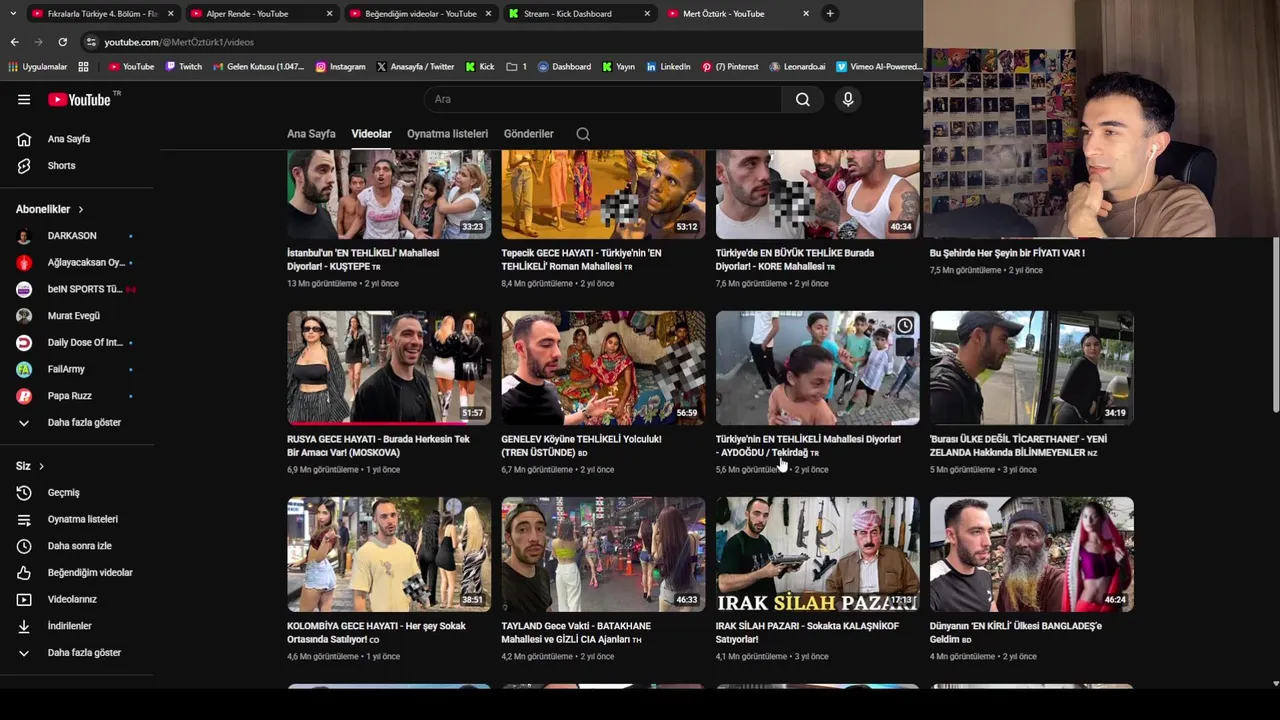Activate voice search microphone
This screenshot has height=720, width=1280.
847,99
